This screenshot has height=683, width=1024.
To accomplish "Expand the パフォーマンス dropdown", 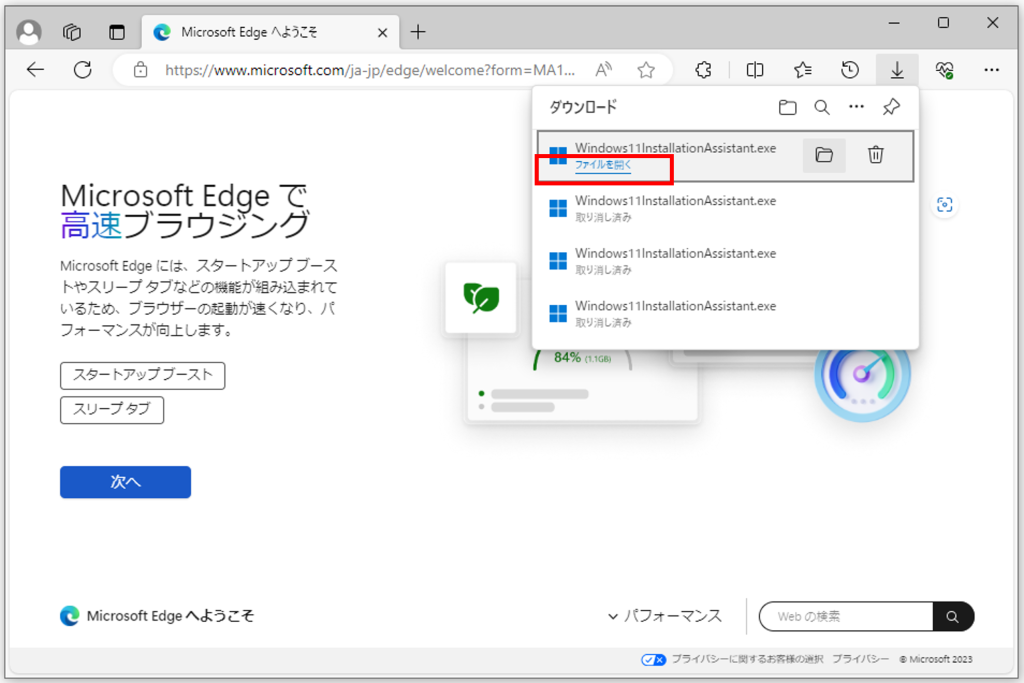I will pos(665,616).
